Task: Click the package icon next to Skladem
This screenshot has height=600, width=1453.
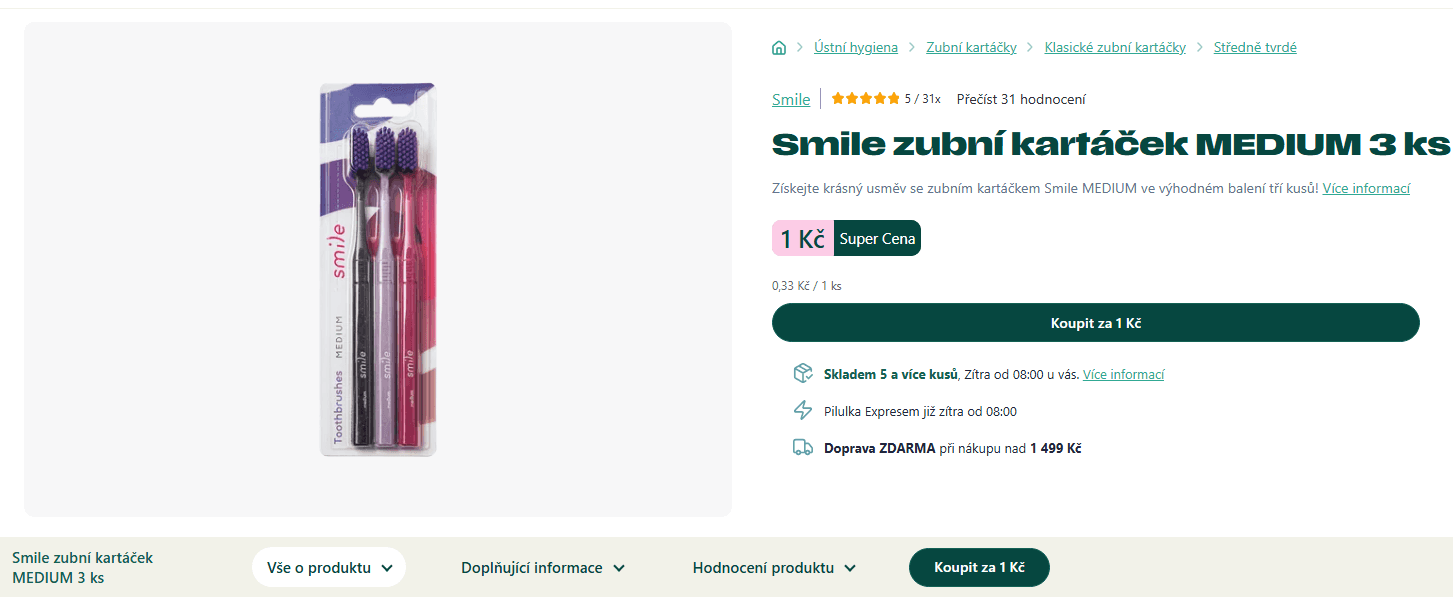Action: pyautogui.click(x=802, y=372)
